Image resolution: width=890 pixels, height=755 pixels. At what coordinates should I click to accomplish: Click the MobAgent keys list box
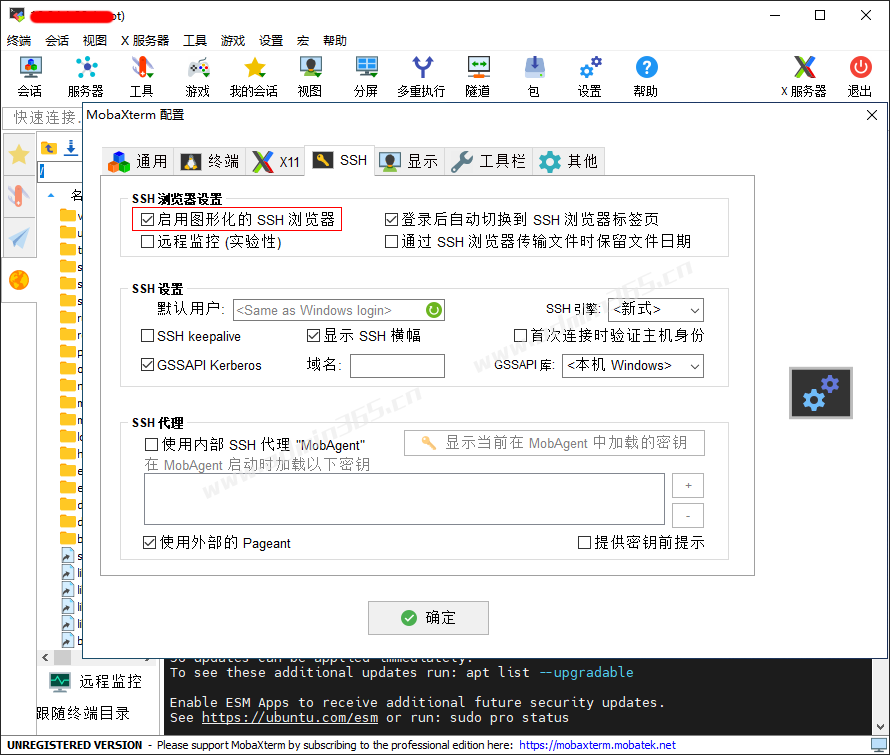pyautogui.click(x=404, y=499)
